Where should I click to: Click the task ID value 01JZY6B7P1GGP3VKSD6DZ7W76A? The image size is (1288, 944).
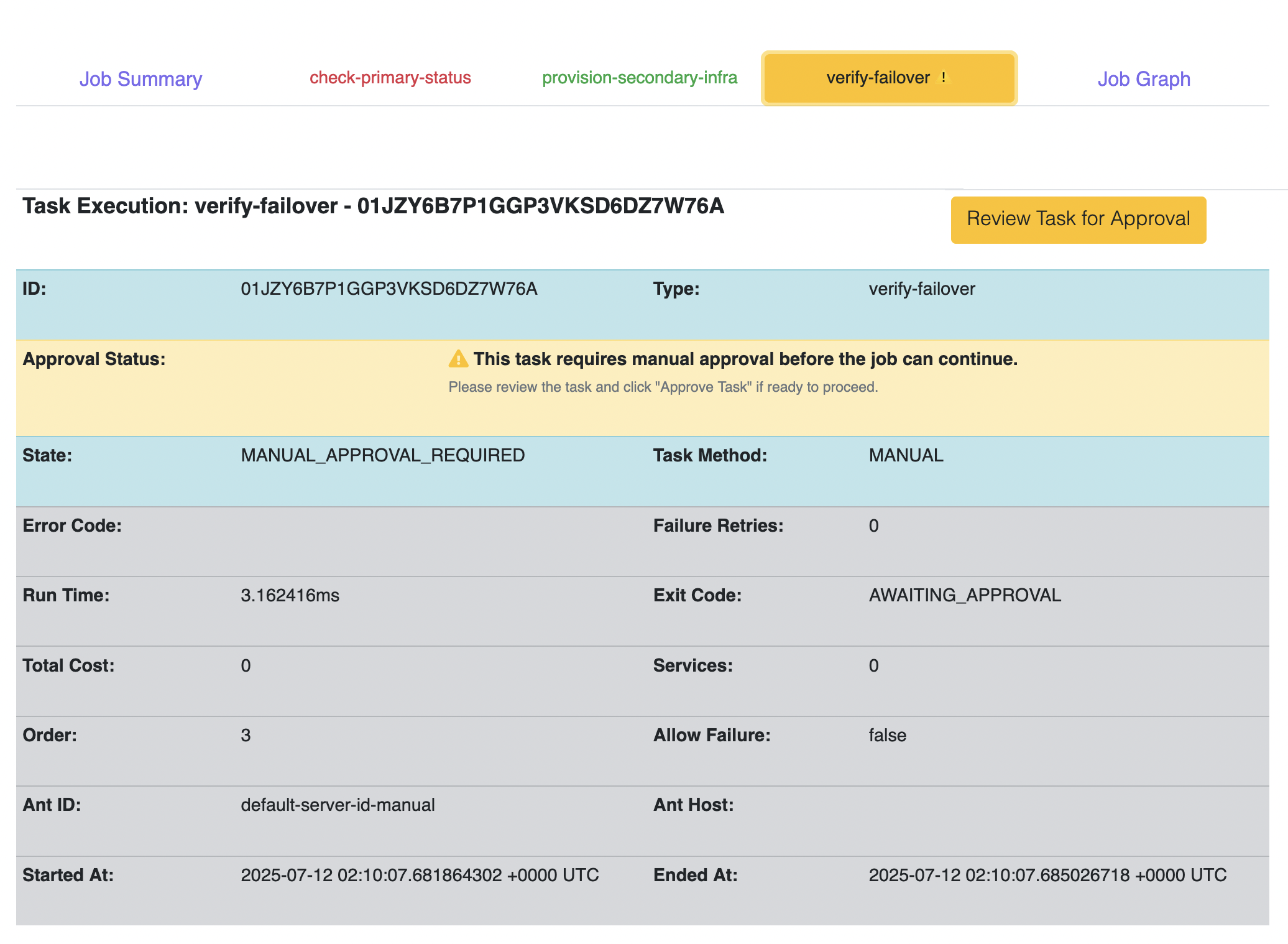389,289
